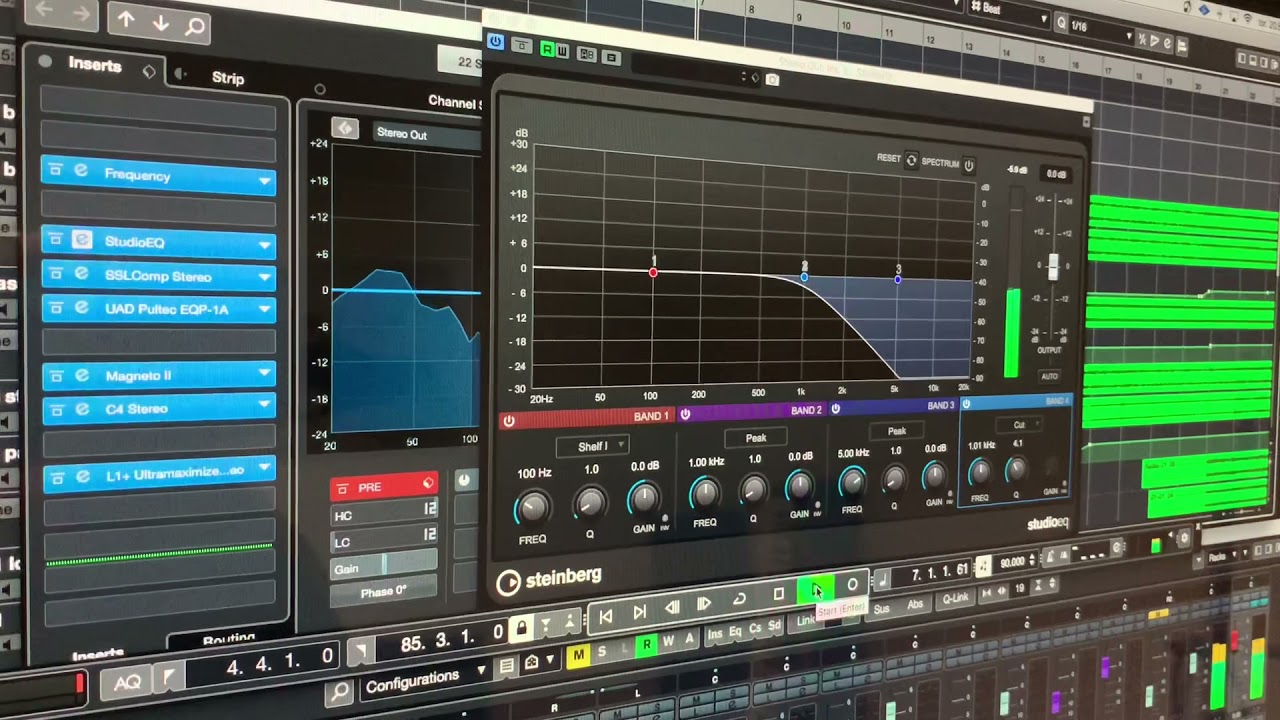Click the Ins button in mixer toolbar
This screenshot has height=720, width=1280.
click(x=715, y=634)
